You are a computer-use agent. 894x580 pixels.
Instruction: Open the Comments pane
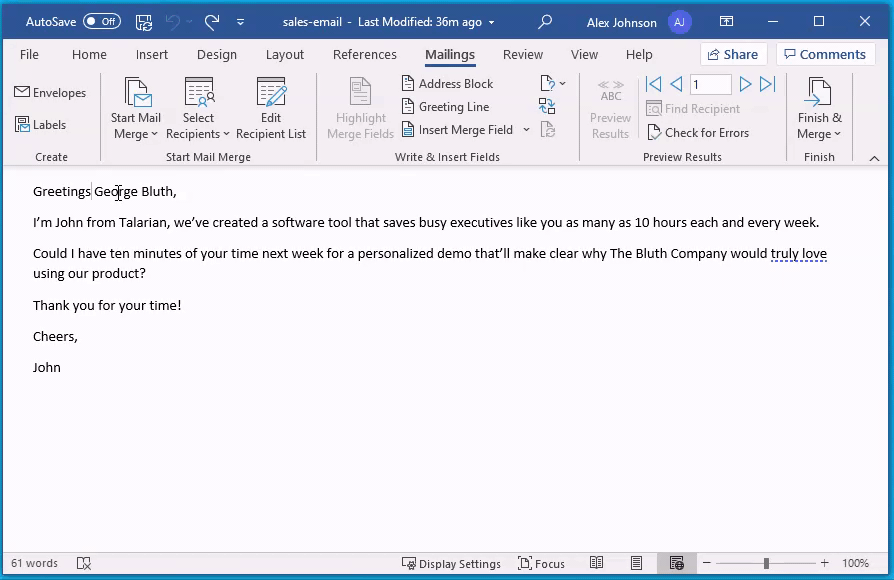826,54
